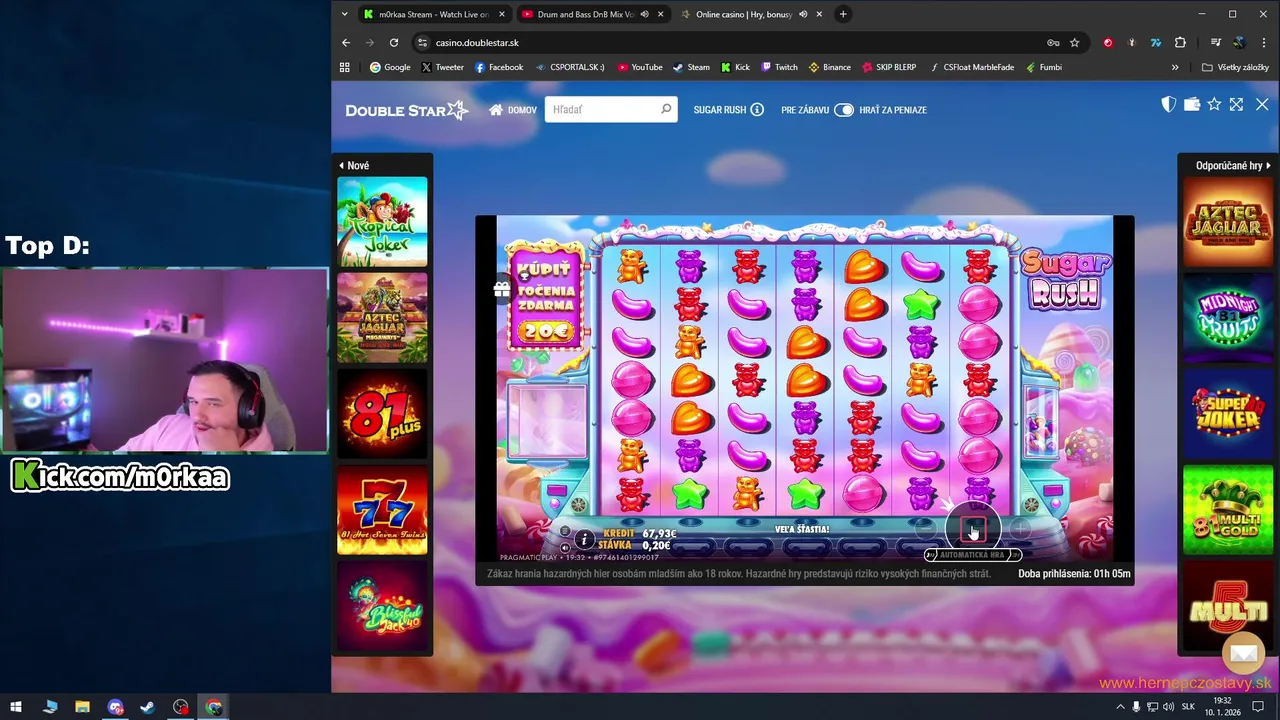Open Super Joker game thumbnail

[x=1228, y=414]
